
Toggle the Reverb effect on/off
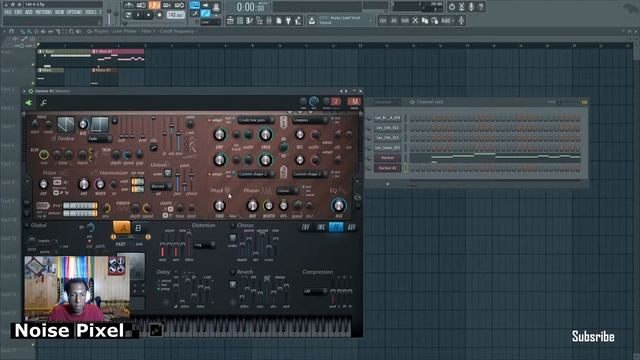coord(233,272)
